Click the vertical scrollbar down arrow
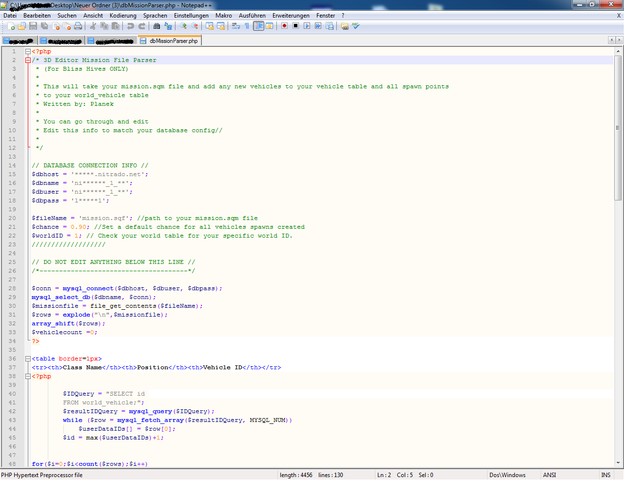The height and width of the screenshot is (480, 624). (x=618, y=463)
